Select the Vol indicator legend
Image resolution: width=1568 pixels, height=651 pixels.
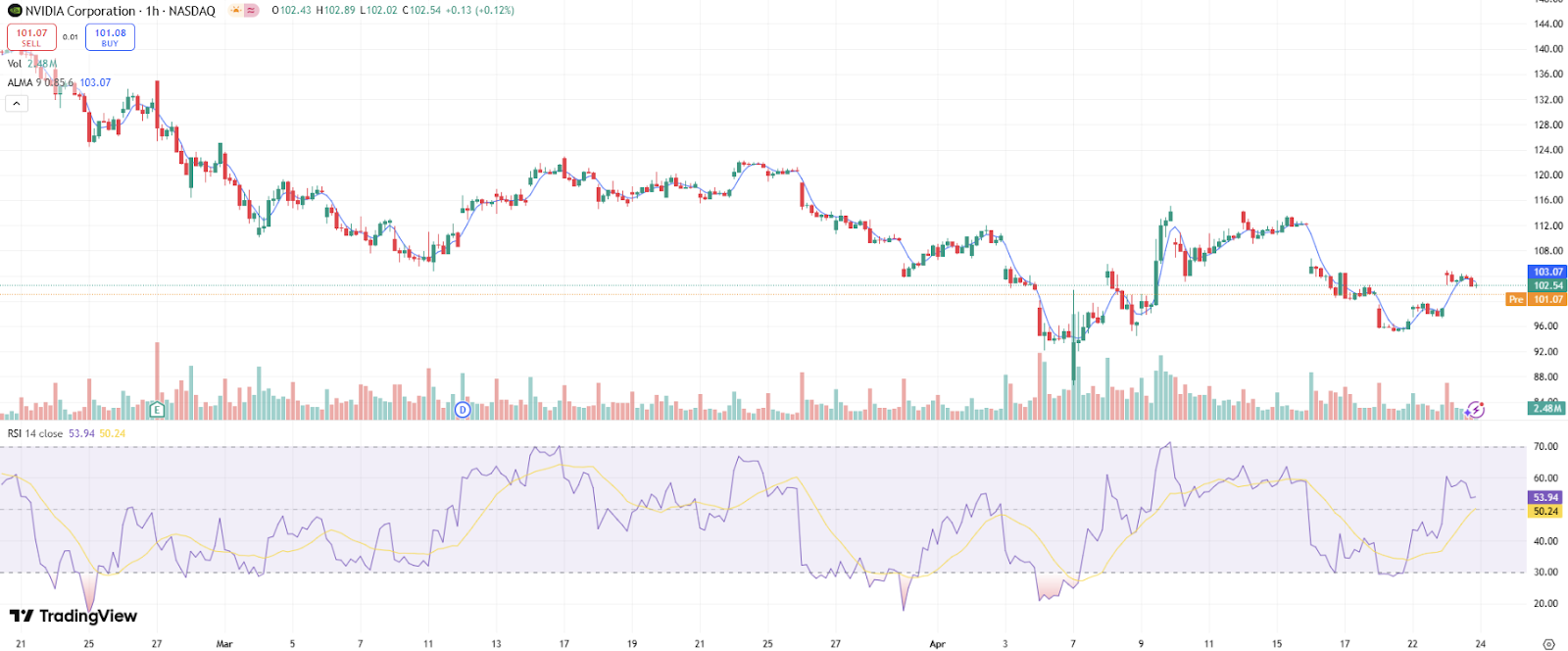32,64
